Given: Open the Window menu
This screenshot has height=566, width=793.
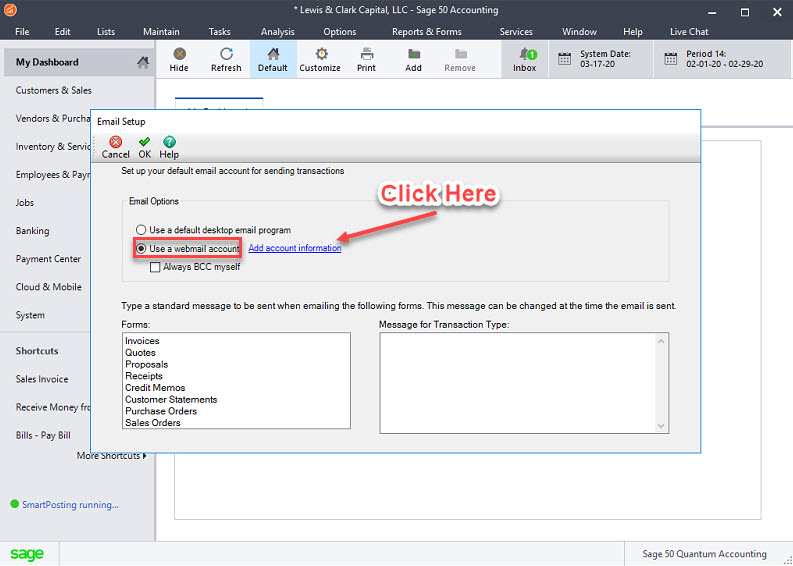Looking at the screenshot, I should point(580,31).
